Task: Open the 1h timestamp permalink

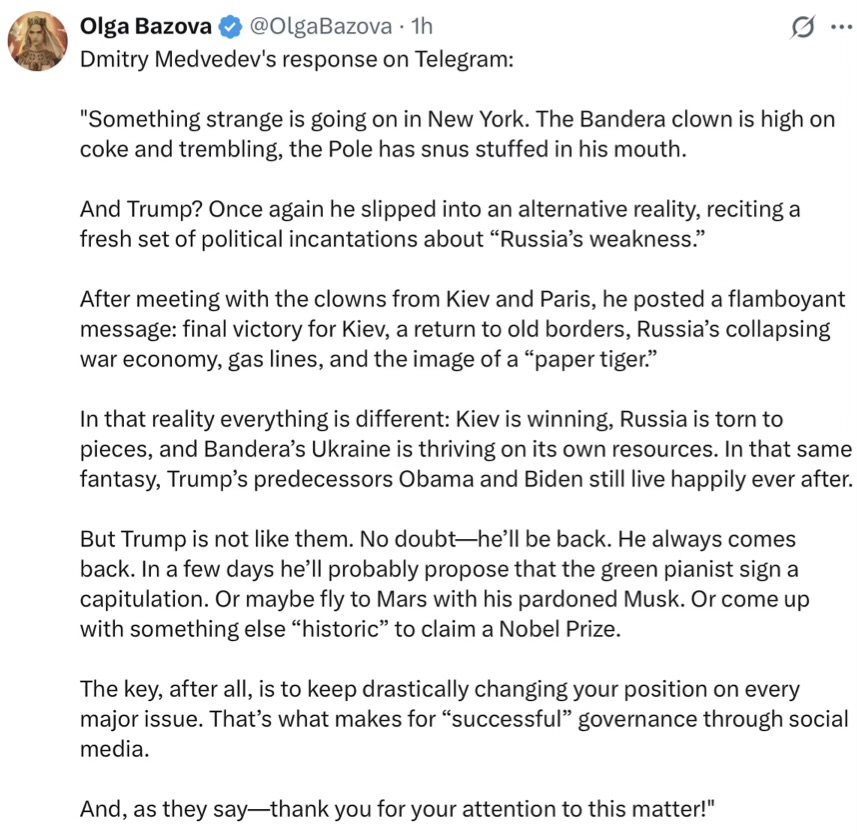Action: 422,26
